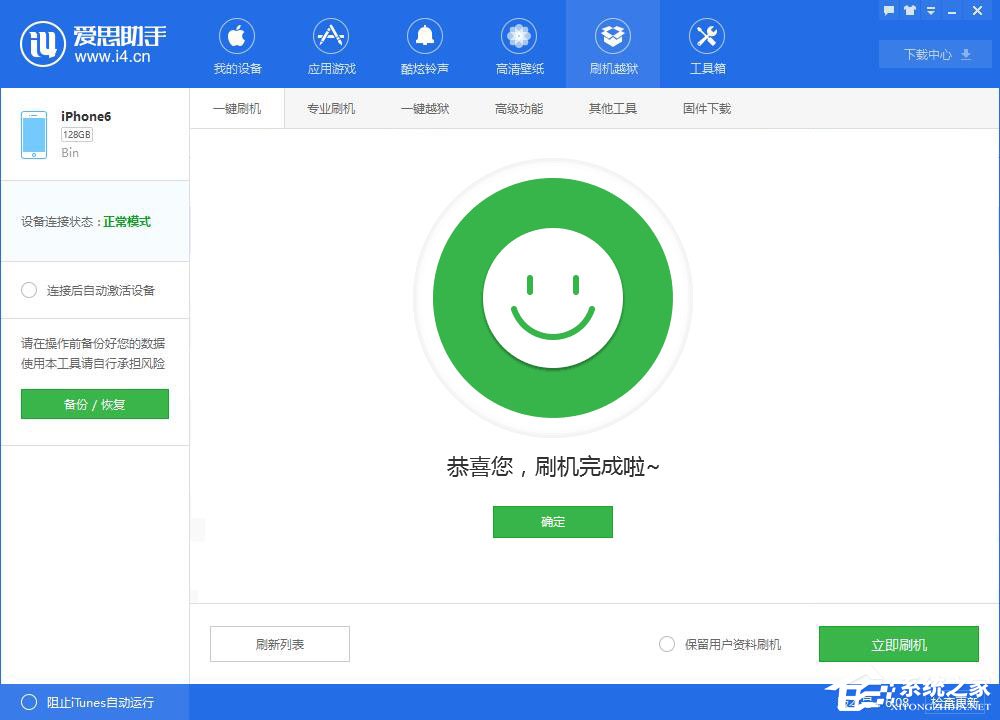
Task: Click the 确定 confirm button
Action: [552, 521]
